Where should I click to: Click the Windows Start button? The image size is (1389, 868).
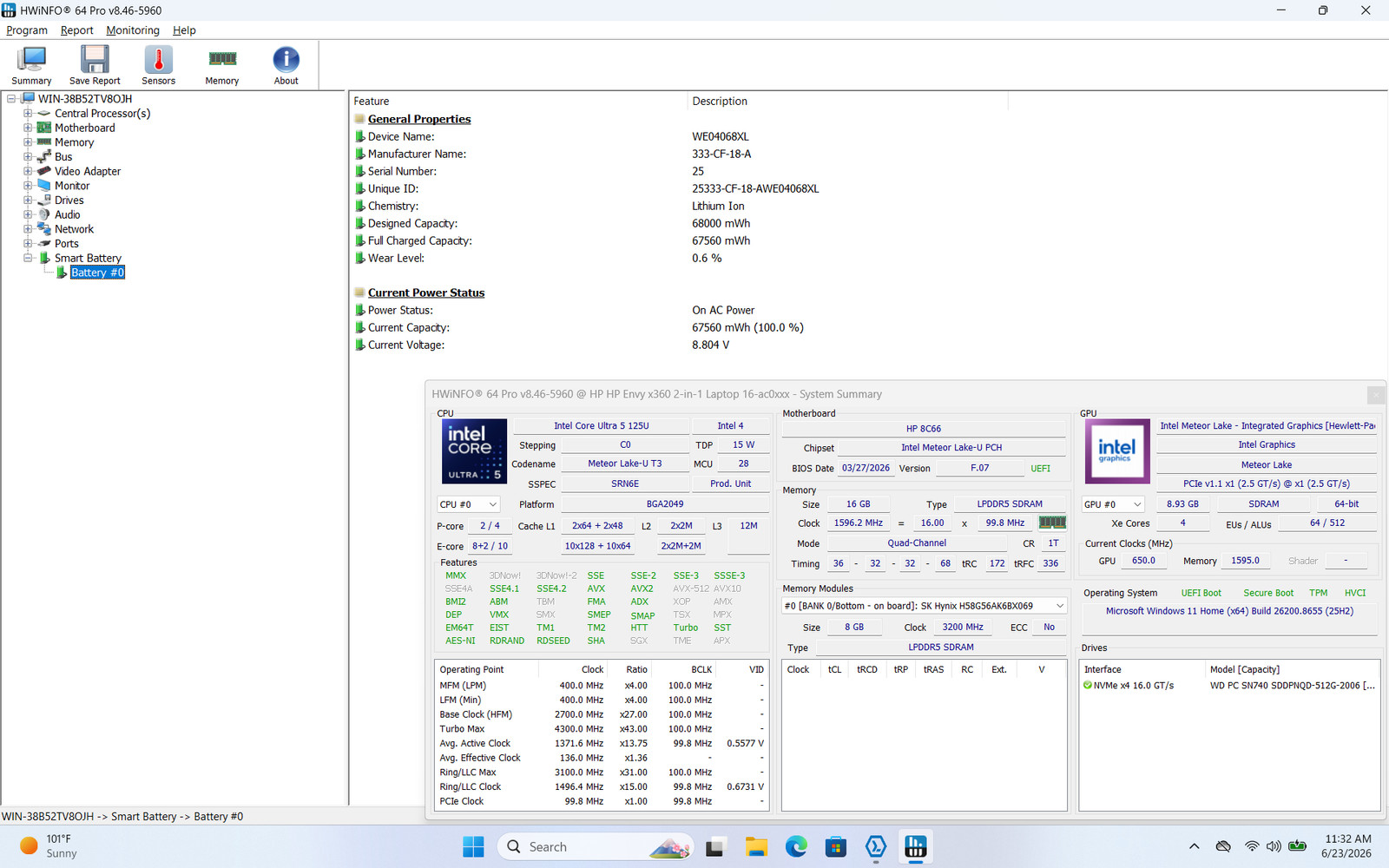pos(473,846)
